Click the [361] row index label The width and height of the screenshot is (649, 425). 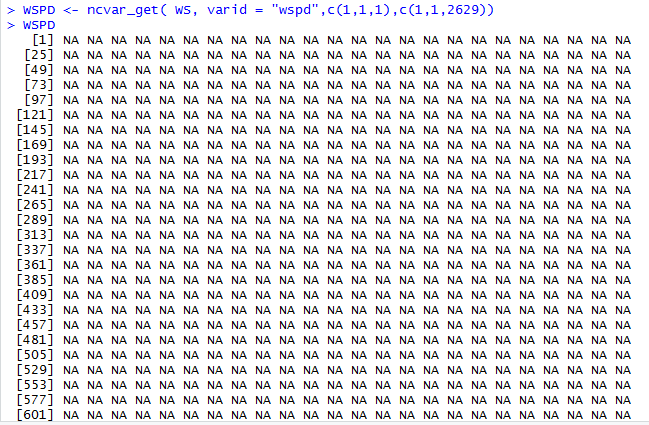point(35,265)
